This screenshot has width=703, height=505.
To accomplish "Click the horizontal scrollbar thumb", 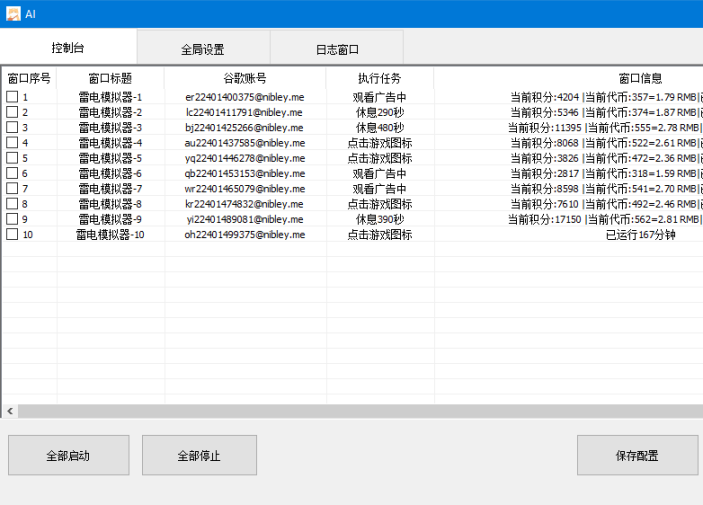I will (360, 411).
